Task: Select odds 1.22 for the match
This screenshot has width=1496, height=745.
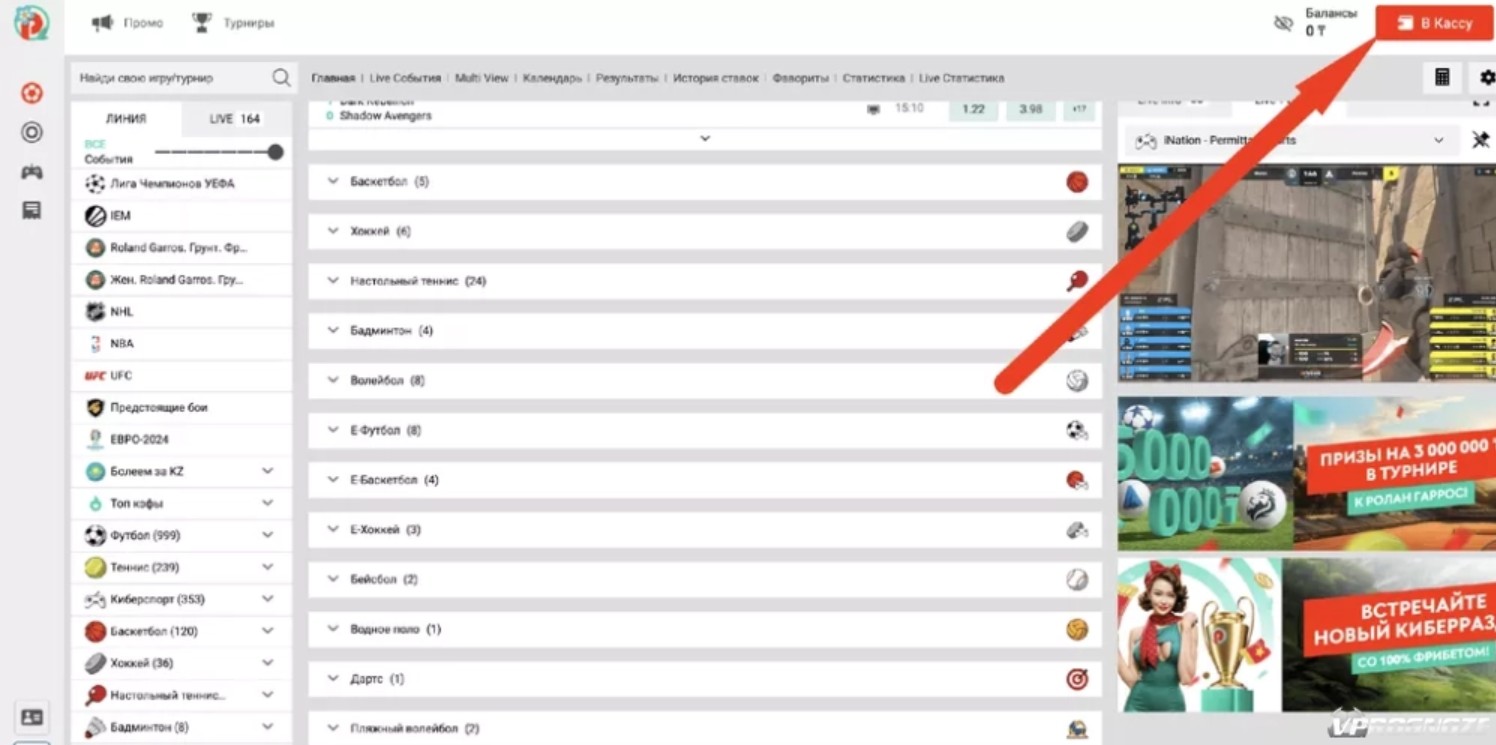Action: [973, 109]
